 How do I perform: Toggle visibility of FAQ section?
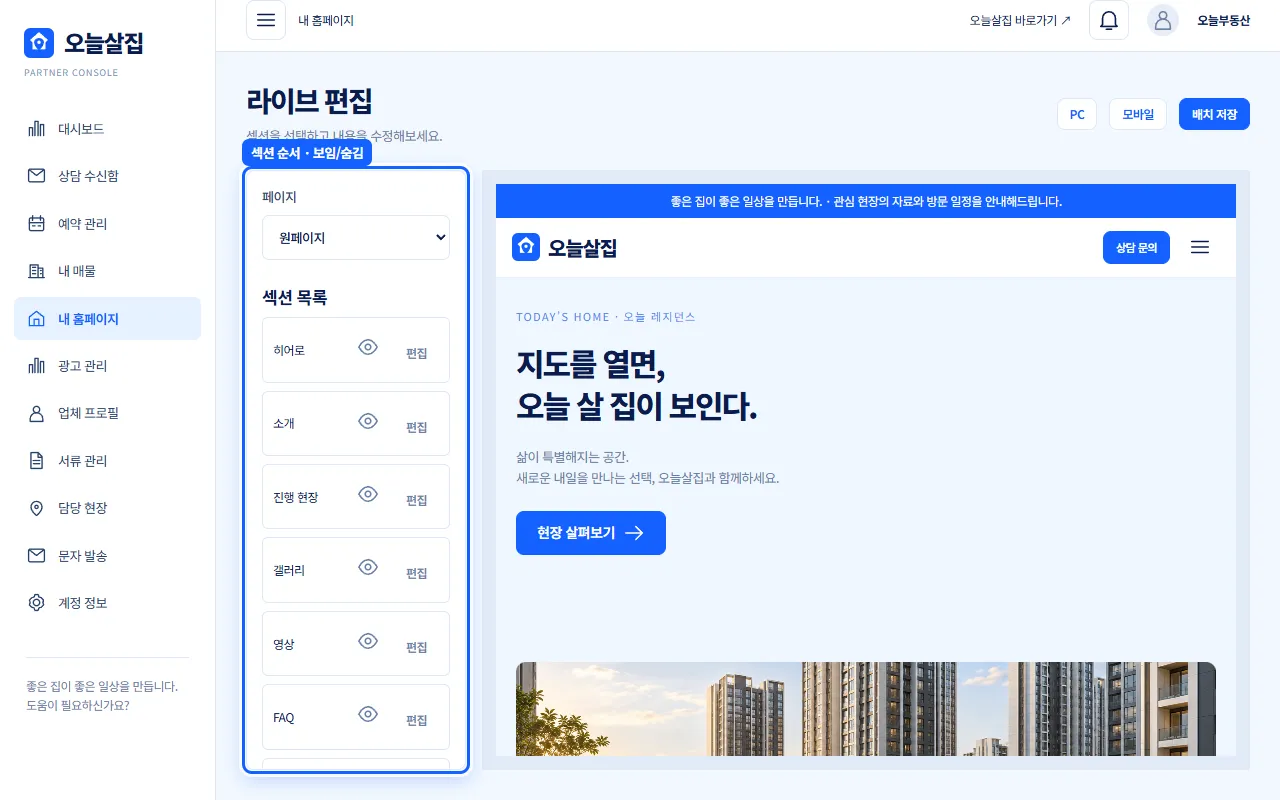point(368,714)
